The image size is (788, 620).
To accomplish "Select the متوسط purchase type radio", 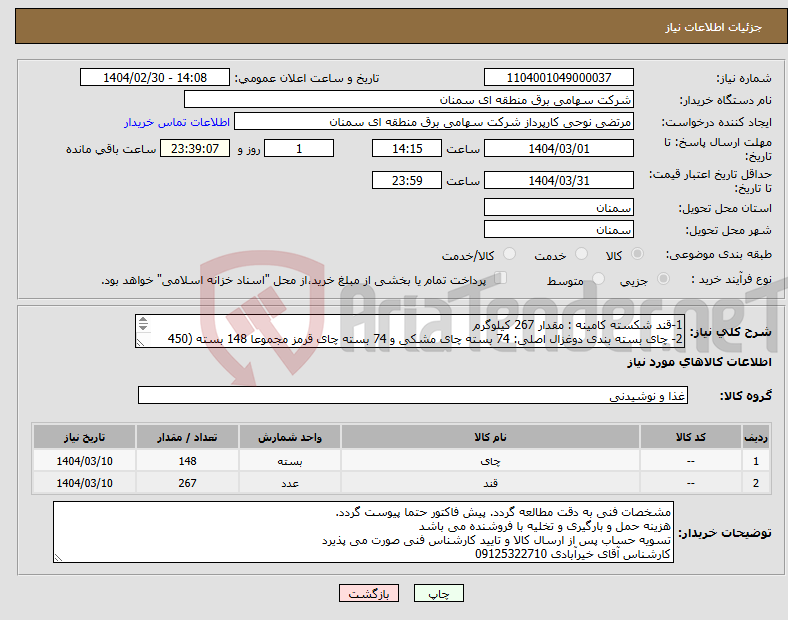I will (x=598, y=278).
